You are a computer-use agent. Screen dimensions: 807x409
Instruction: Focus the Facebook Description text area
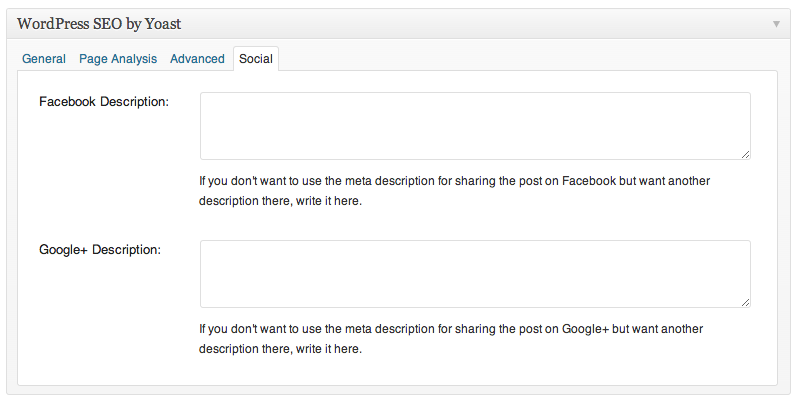(475, 126)
